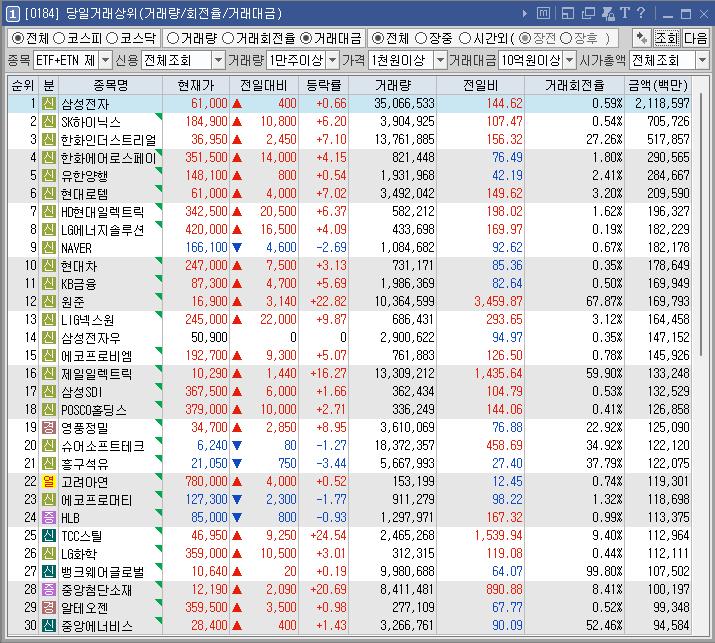Image resolution: width=715 pixels, height=643 pixels.
Task: Click the 신 badge icon for 현대차
Action: click(x=49, y=265)
